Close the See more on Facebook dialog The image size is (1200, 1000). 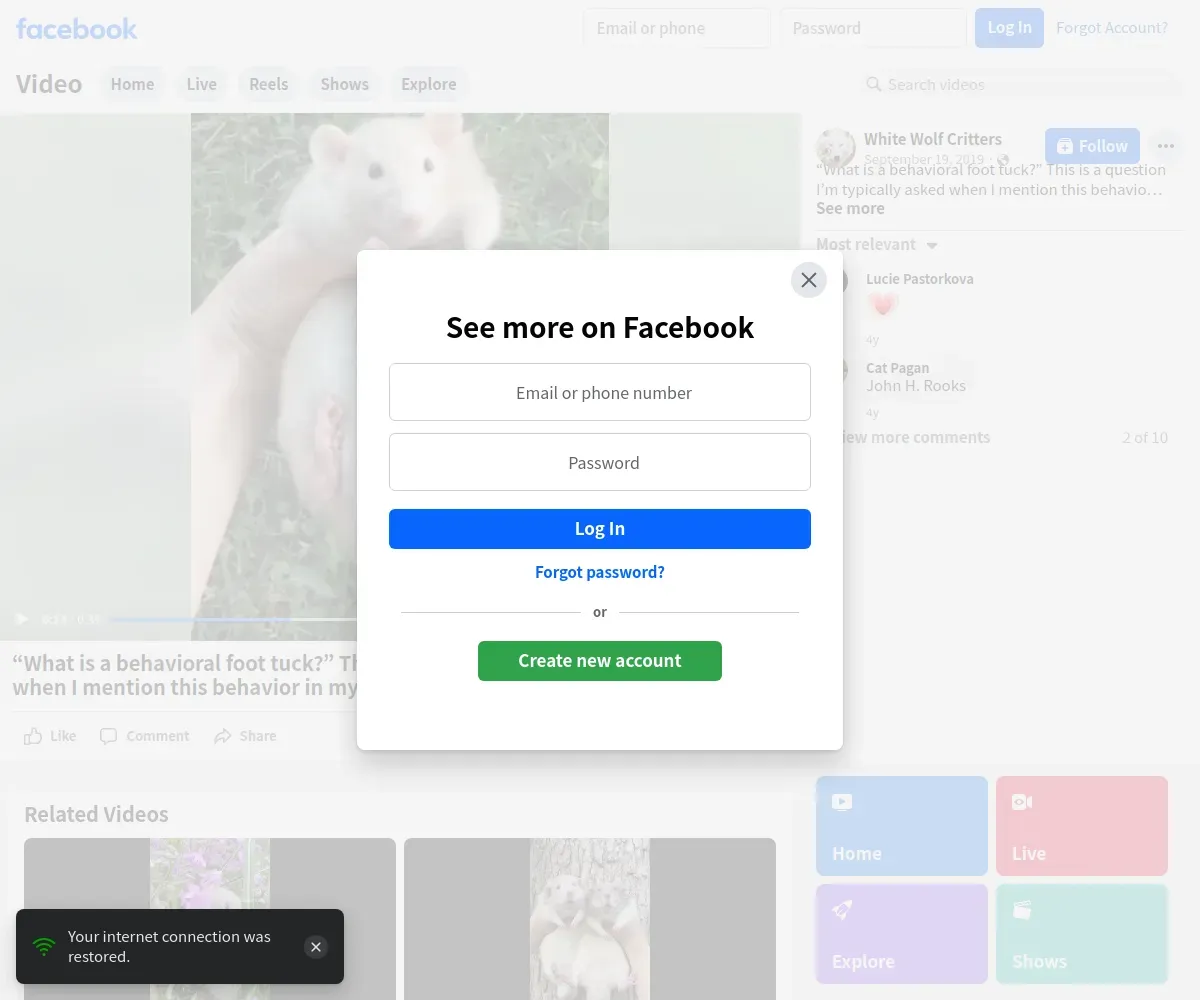click(809, 280)
